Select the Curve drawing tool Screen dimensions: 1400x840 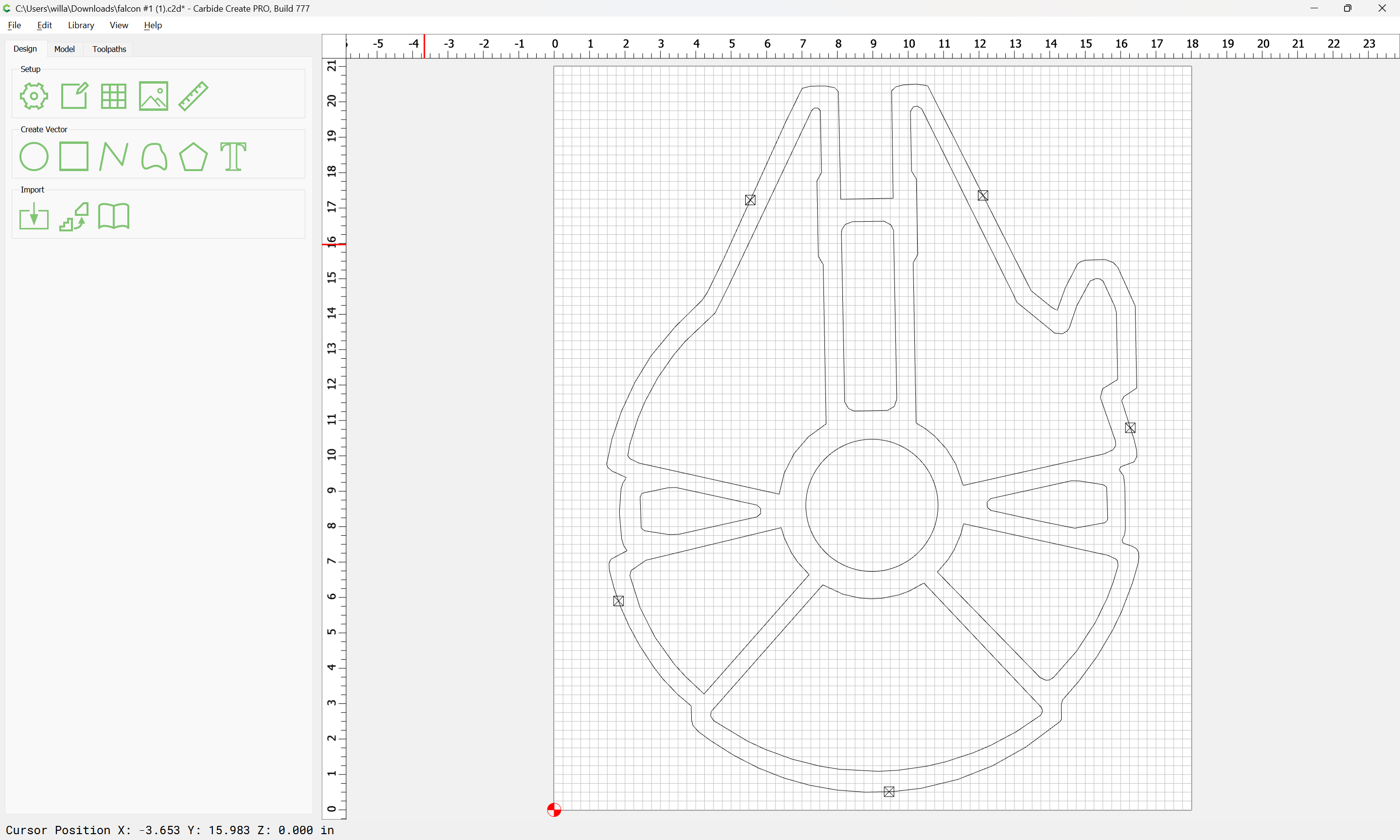tap(154, 156)
